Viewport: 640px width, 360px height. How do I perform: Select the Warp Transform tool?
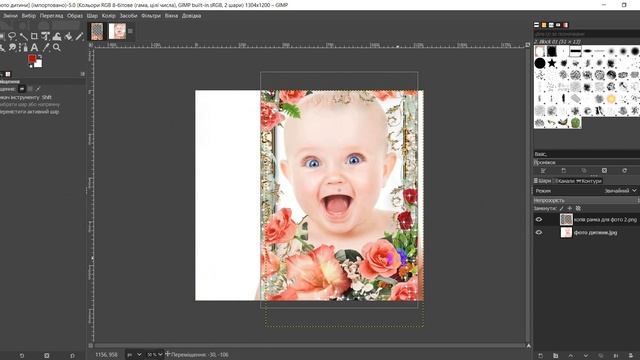tap(57, 36)
